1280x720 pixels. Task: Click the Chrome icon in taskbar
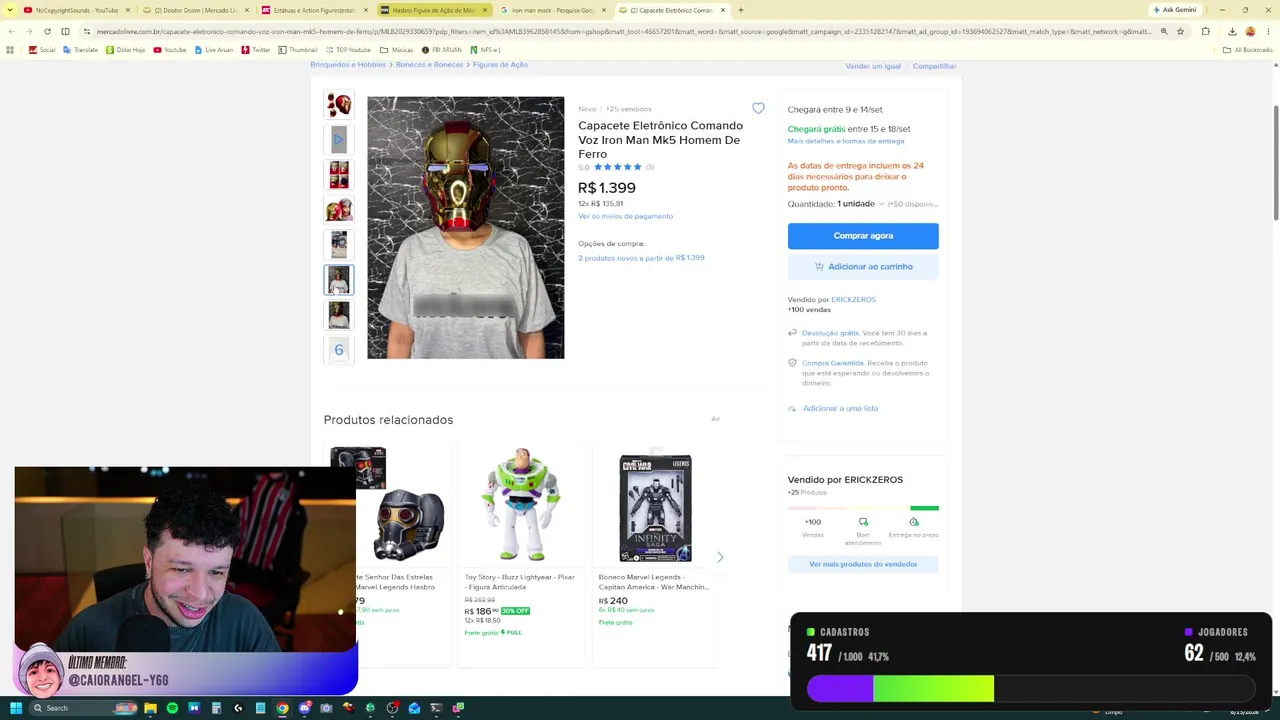(x=282, y=708)
